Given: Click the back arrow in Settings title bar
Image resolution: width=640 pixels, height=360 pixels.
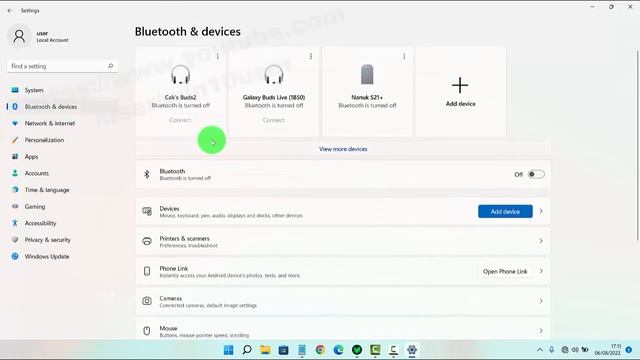Looking at the screenshot, I should [x=10, y=11].
